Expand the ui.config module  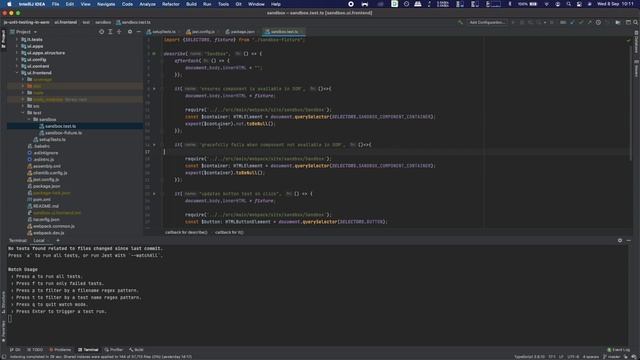pyautogui.click(x=17, y=60)
